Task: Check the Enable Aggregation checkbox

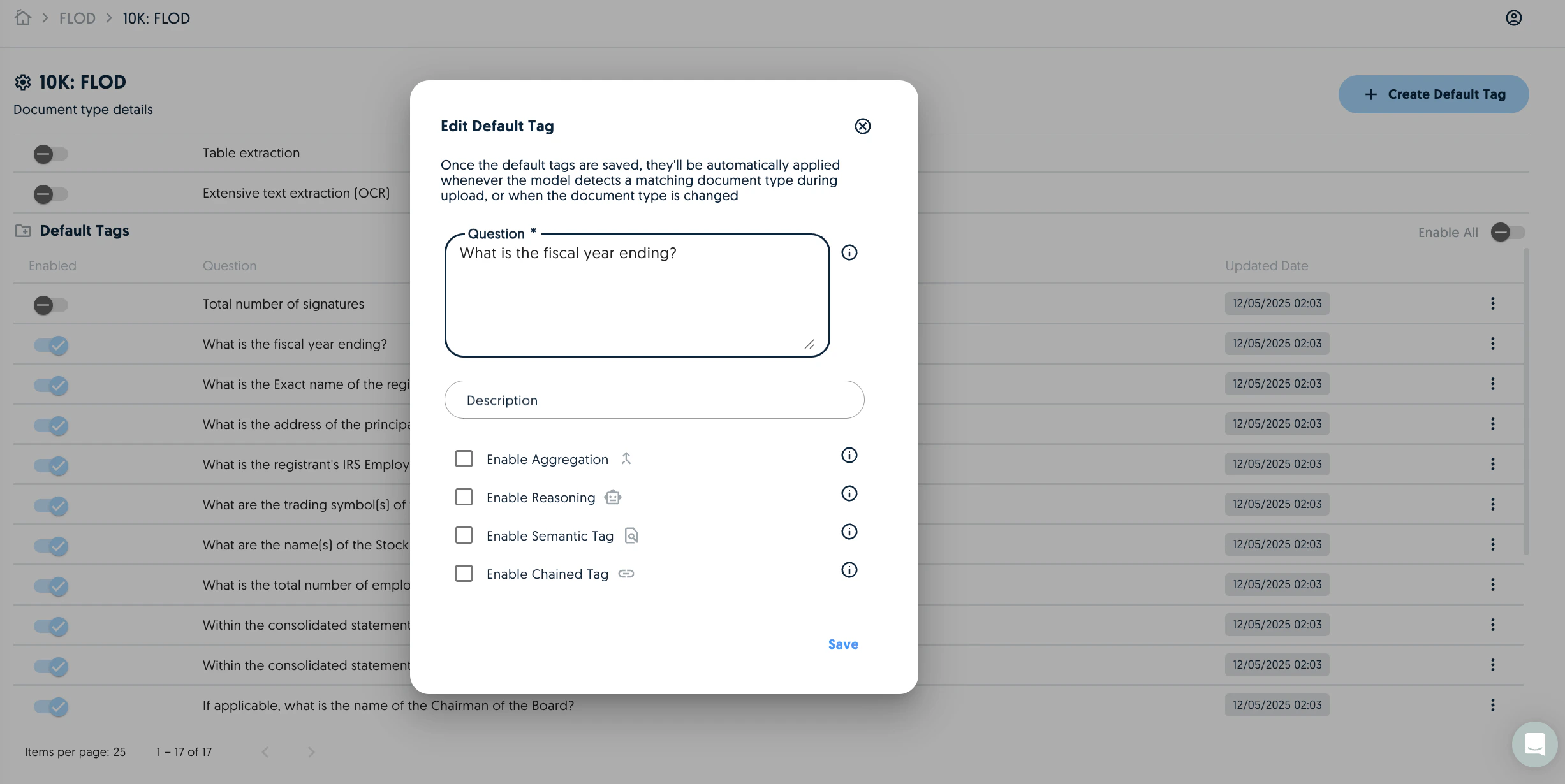Action: click(x=464, y=459)
